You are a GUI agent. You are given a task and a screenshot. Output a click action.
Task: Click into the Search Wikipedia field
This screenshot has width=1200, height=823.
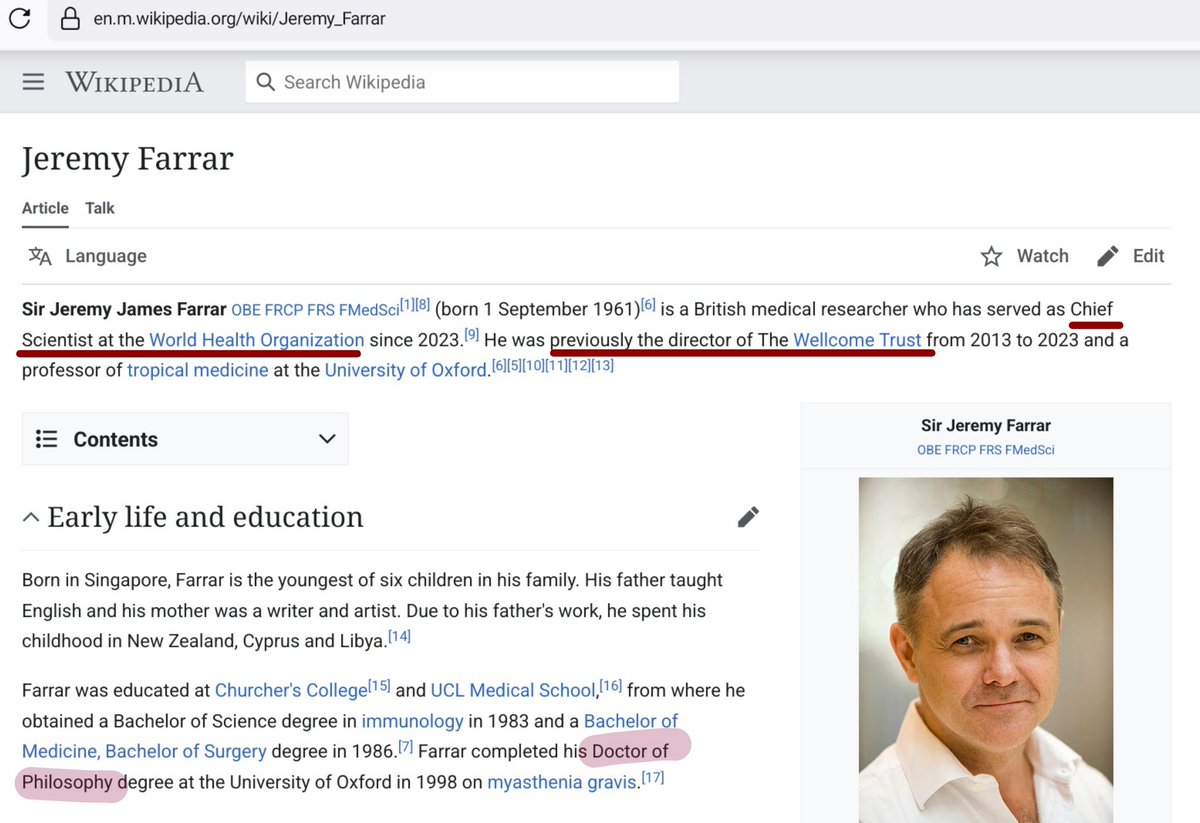pyautogui.click(x=462, y=82)
